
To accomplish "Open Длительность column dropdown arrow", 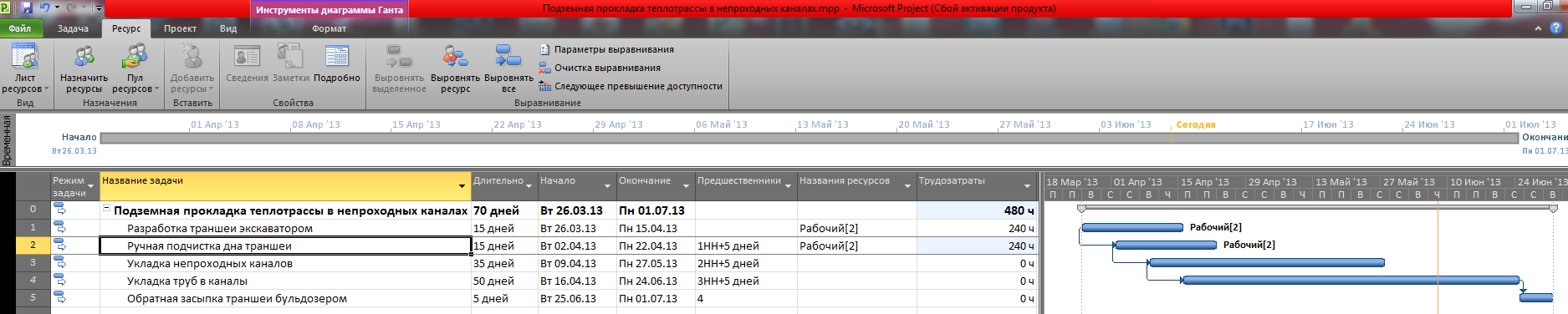I will click(x=529, y=185).
